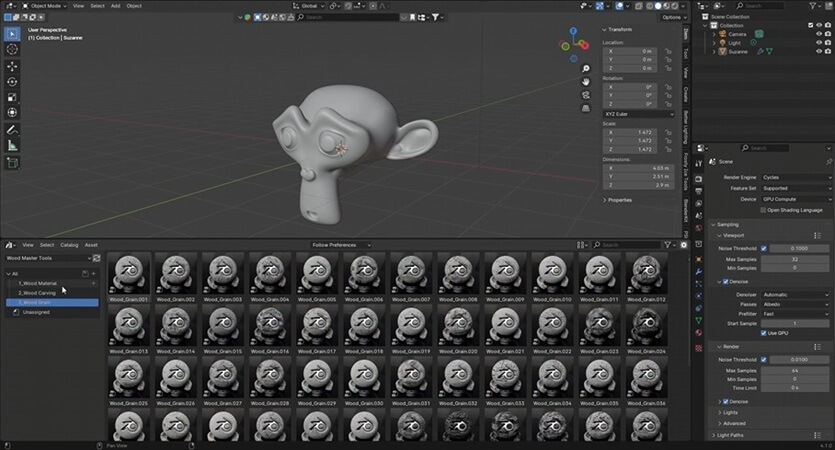Adjust Viewport Max Samples field
Screen dimensions: 835x450
[x=795, y=259]
